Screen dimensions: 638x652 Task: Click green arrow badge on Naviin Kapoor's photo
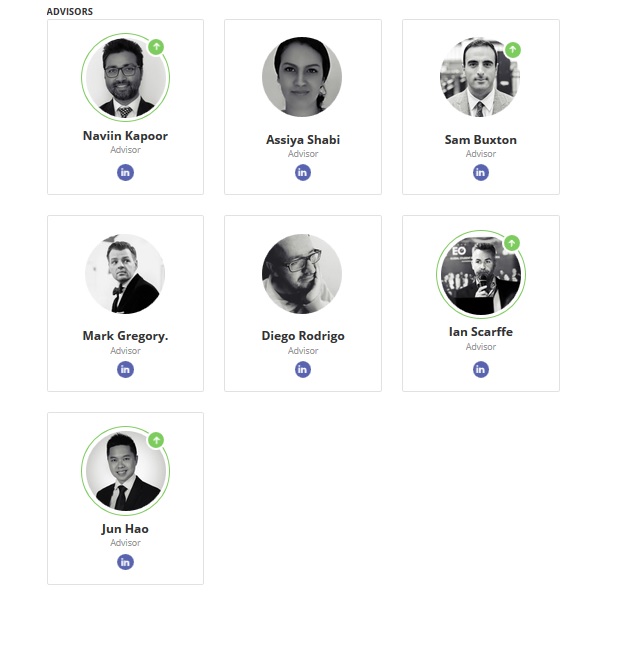(x=156, y=47)
